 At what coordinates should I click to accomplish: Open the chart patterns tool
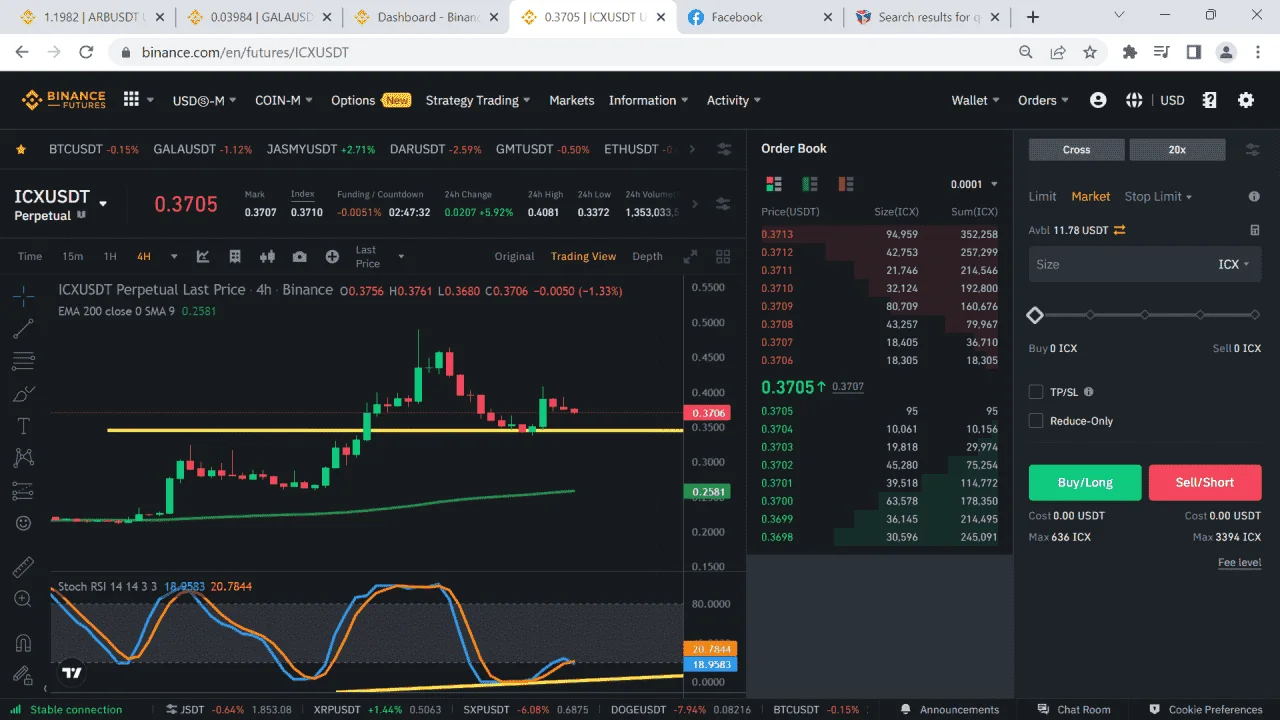[x=23, y=458]
